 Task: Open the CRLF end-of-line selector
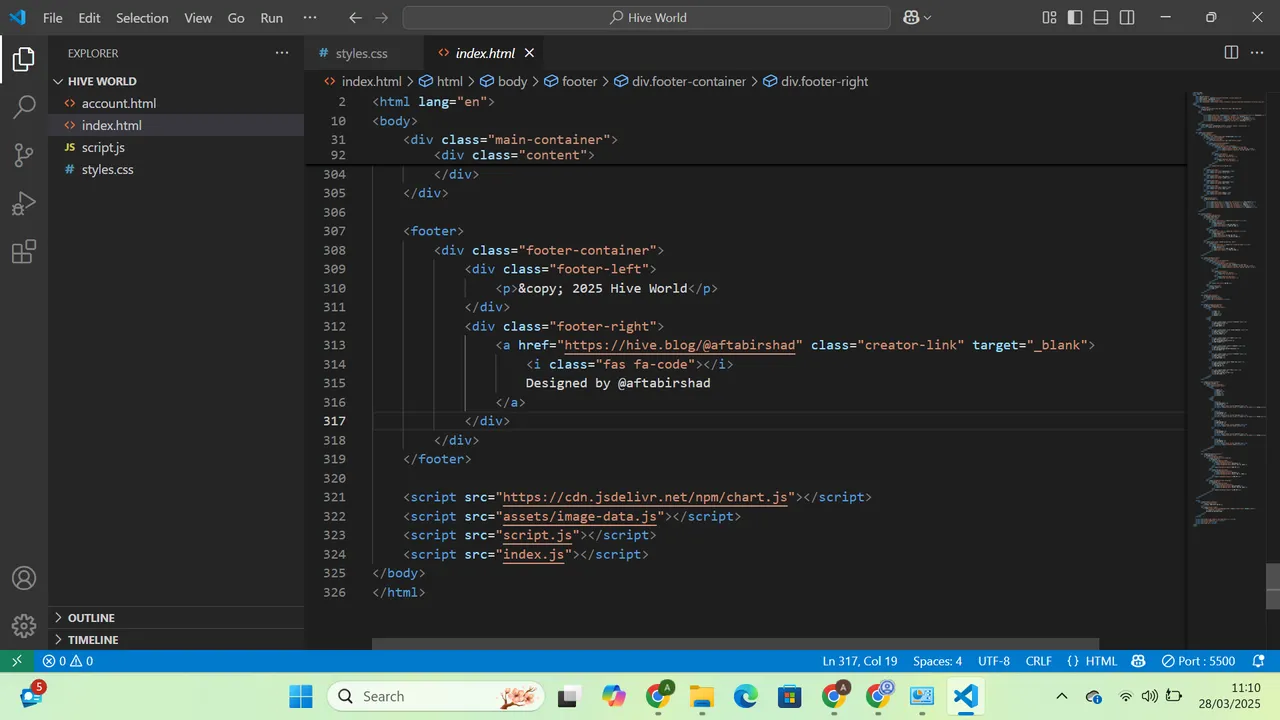(x=1039, y=661)
